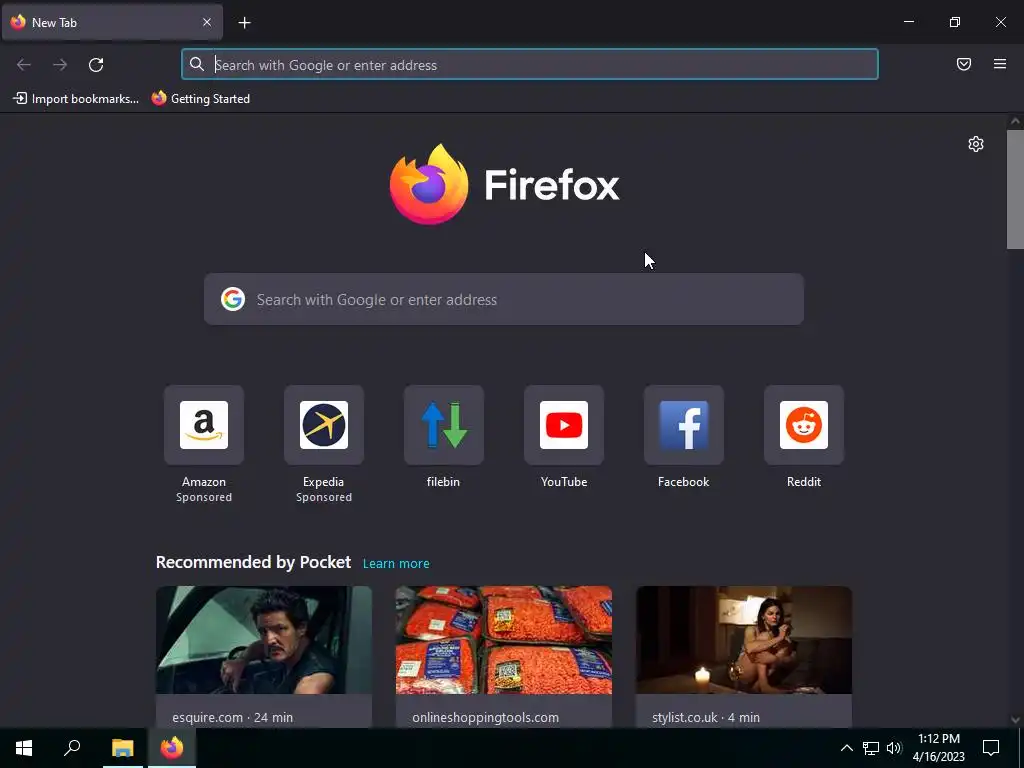Open Windows taskbar search

tap(72, 748)
